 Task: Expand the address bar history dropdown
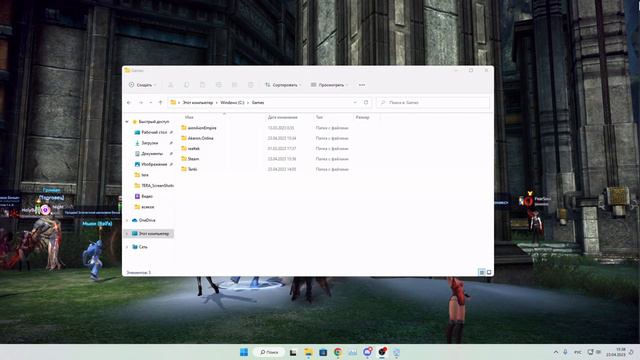[355, 102]
